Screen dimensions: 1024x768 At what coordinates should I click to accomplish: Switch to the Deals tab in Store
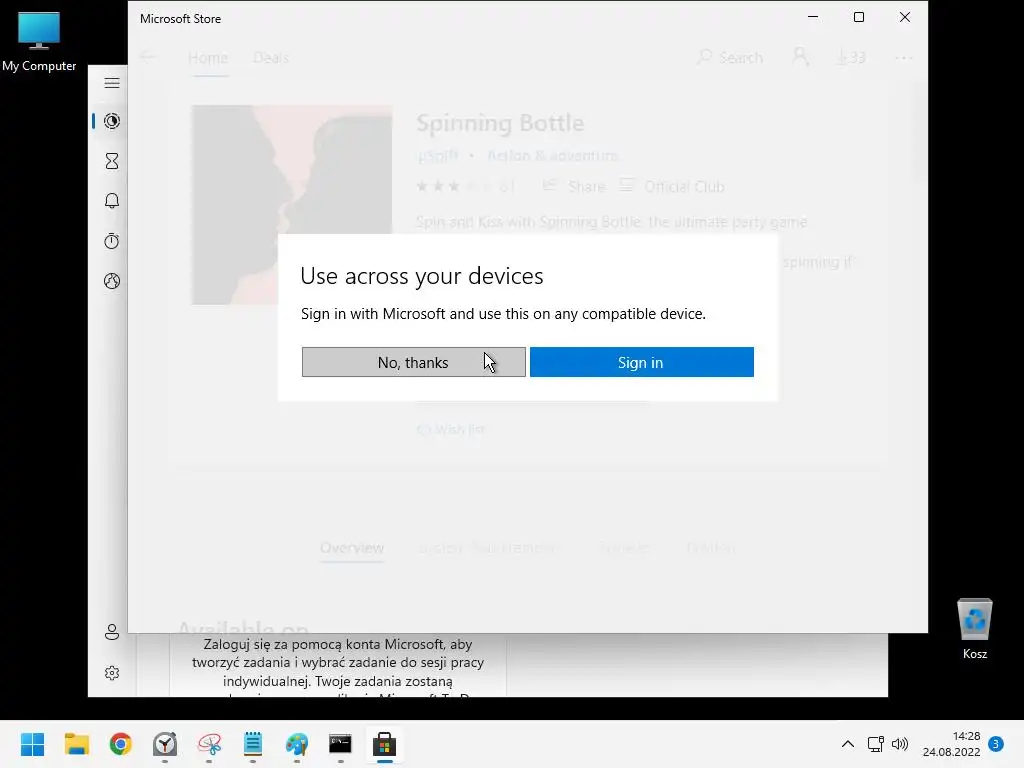tap(270, 57)
